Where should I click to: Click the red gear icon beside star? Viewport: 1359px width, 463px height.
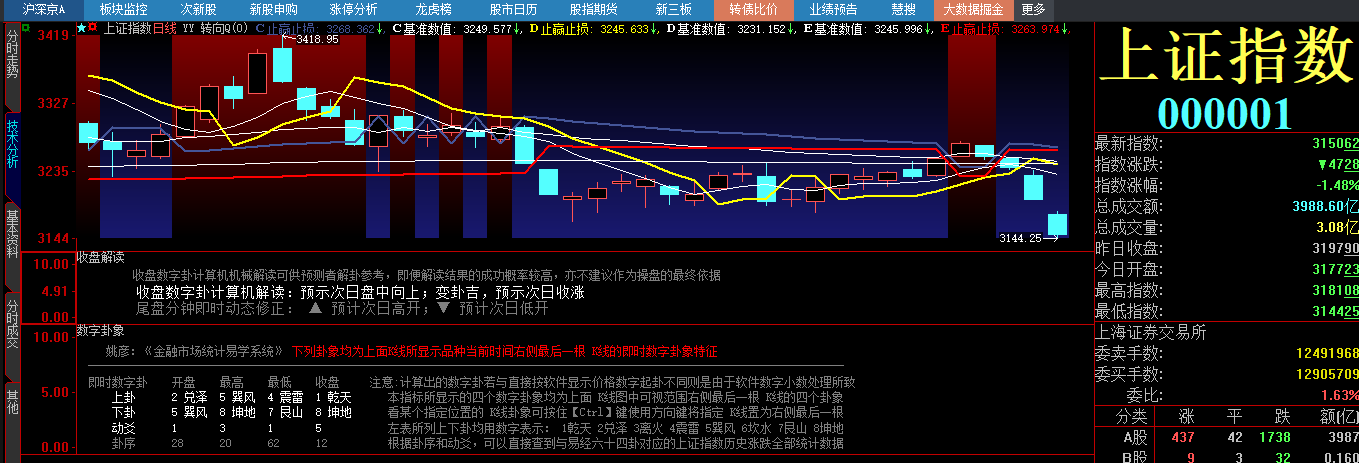(x=93, y=28)
